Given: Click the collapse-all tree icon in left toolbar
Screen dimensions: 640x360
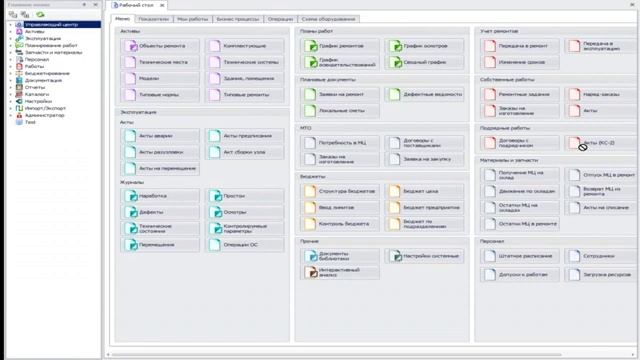Looking at the screenshot, I should [25, 15].
